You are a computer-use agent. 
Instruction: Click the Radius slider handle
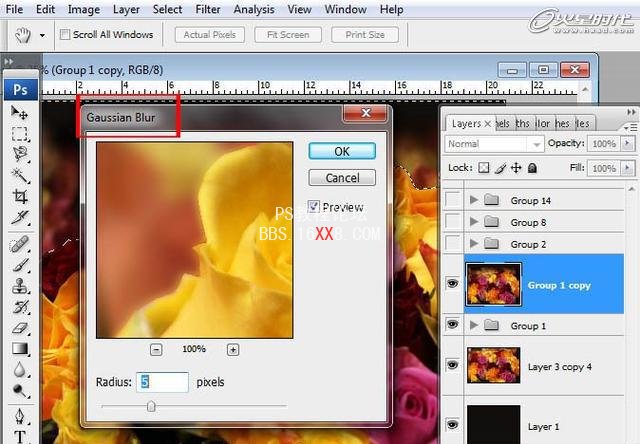[x=151, y=406]
